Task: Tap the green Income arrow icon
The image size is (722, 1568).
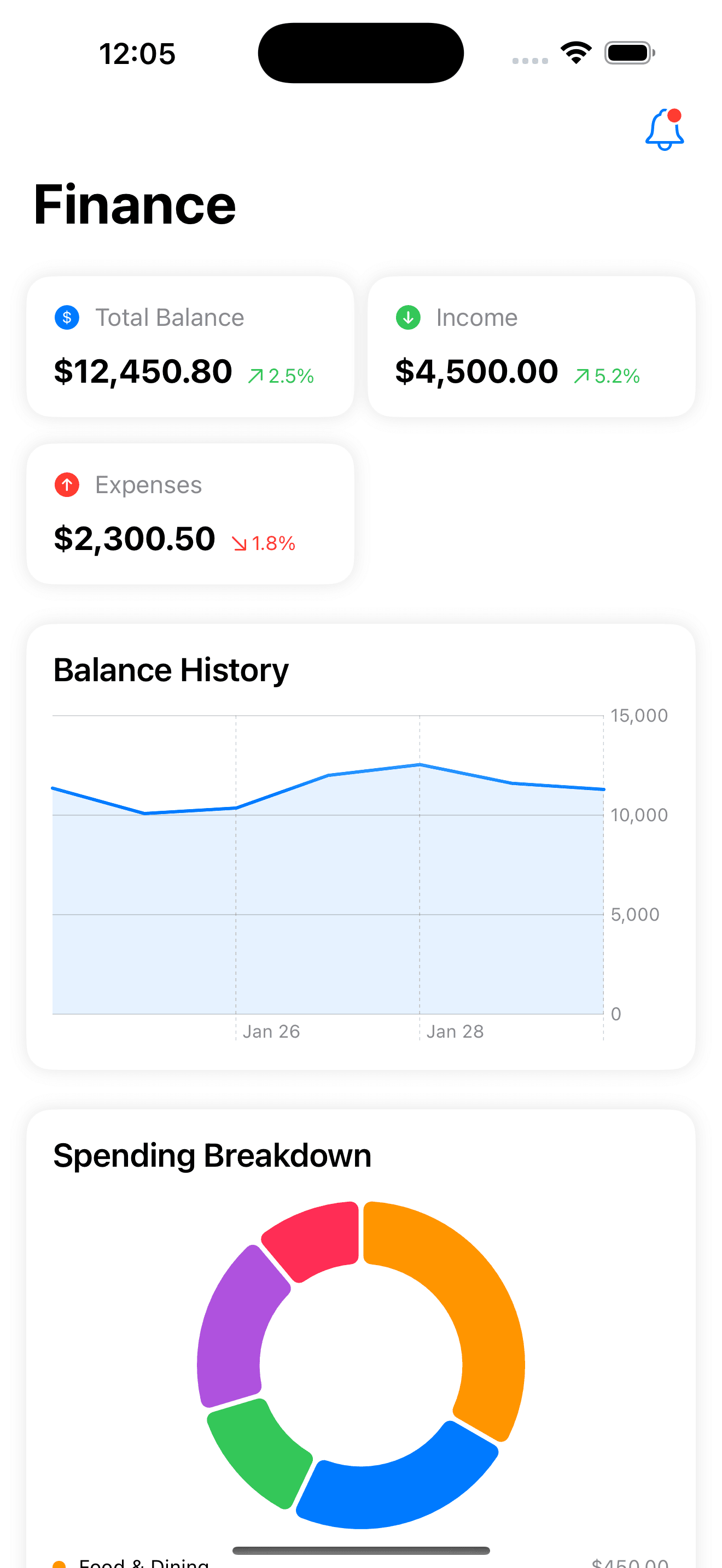Action: click(x=408, y=317)
